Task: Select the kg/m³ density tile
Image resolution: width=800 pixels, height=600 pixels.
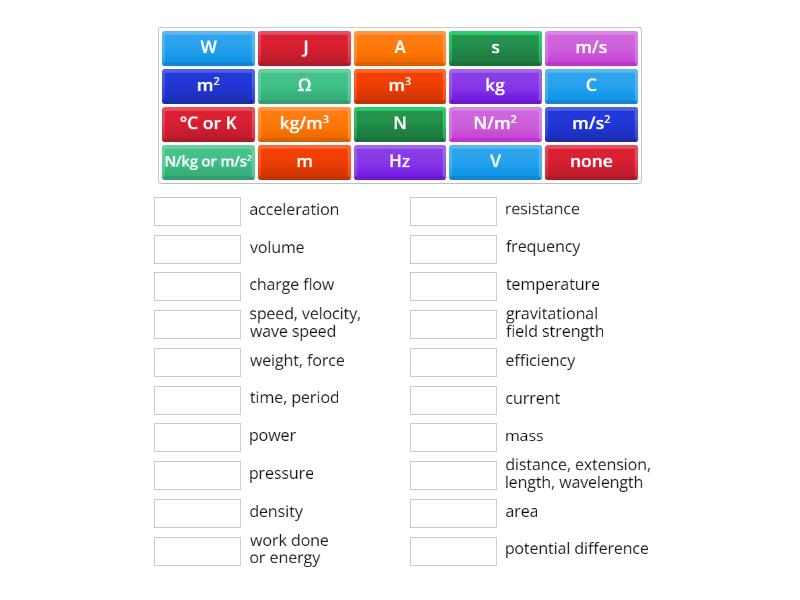Action: (x=303, y=123)
